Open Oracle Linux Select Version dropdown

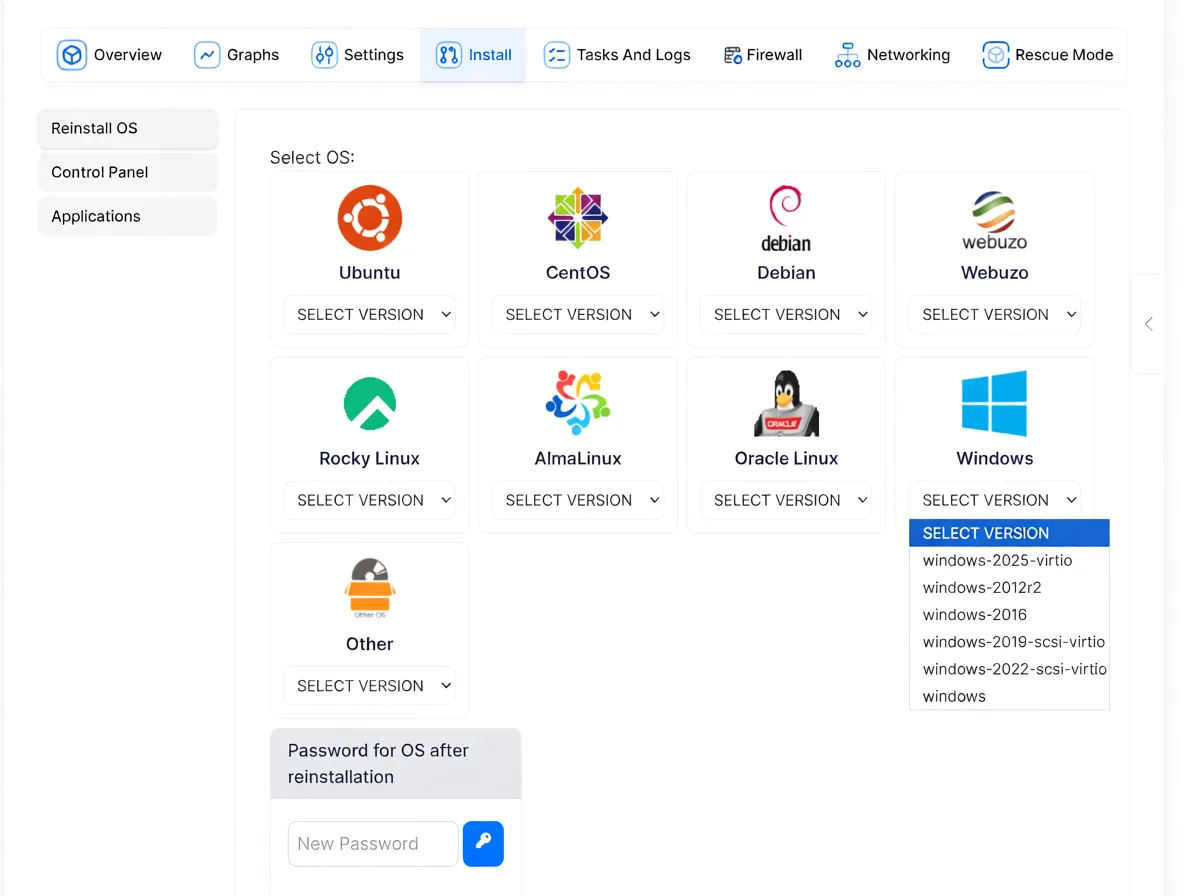click(x=786, y=500)
